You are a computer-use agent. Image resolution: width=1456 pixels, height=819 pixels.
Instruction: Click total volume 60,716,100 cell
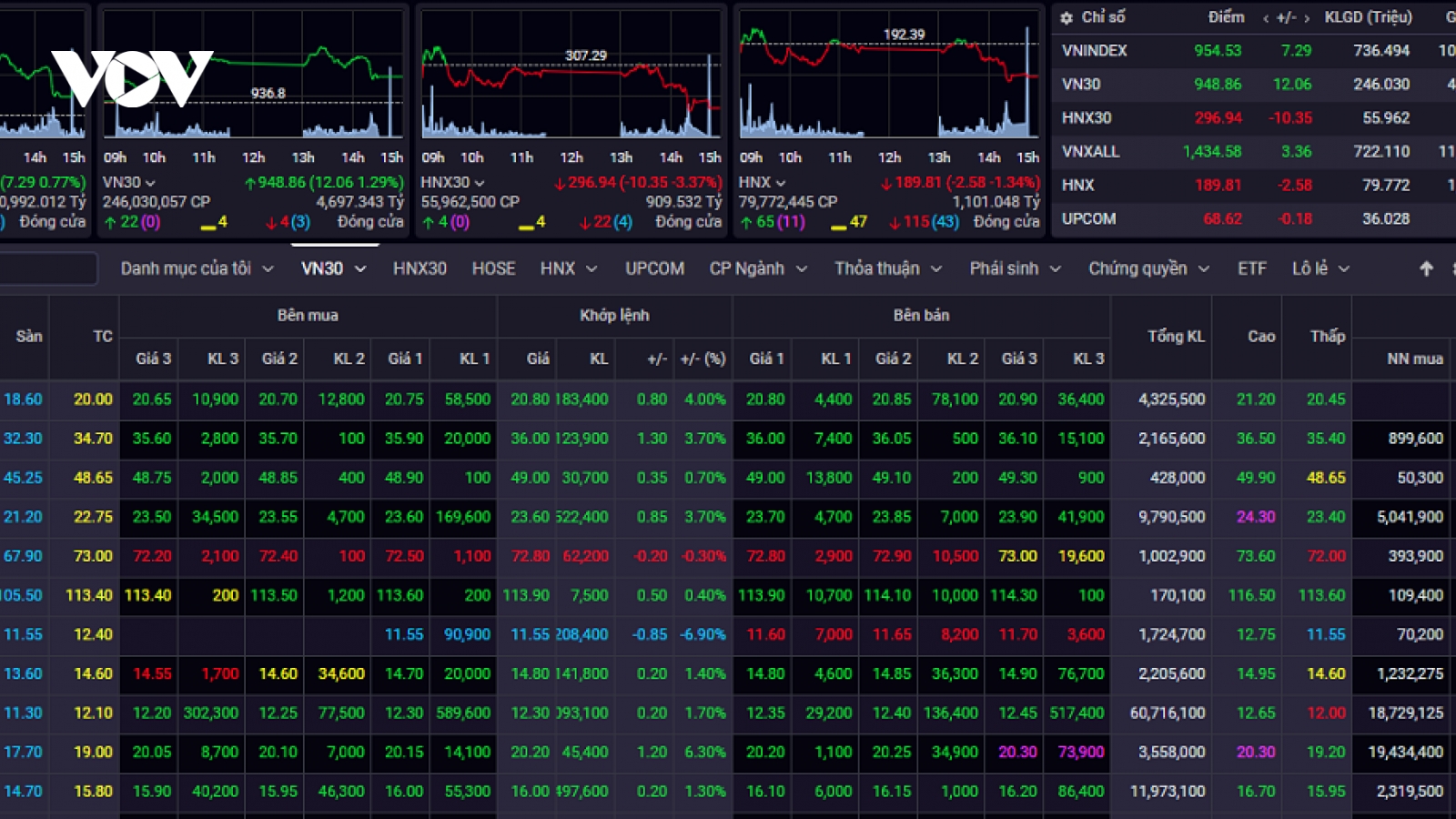pos(1168,713)
